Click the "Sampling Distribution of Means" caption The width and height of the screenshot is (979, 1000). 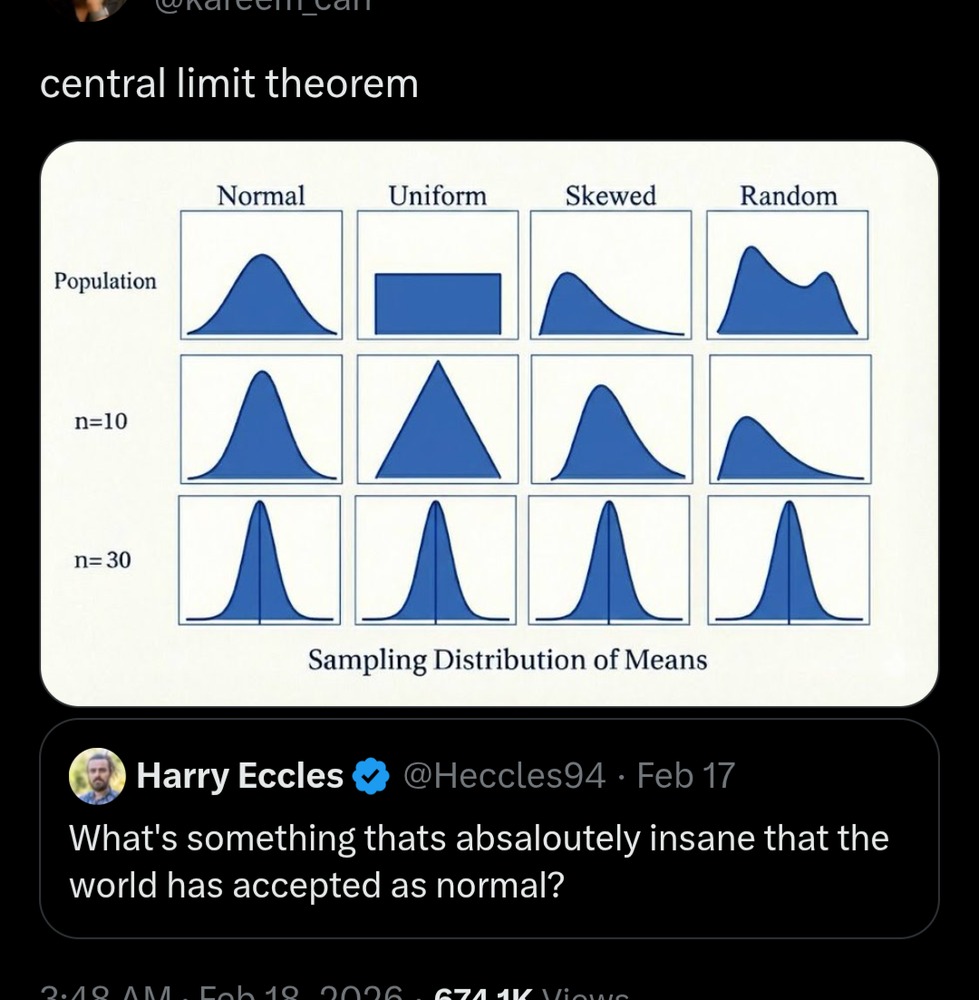pyautogui.click(x=507, y=661)
